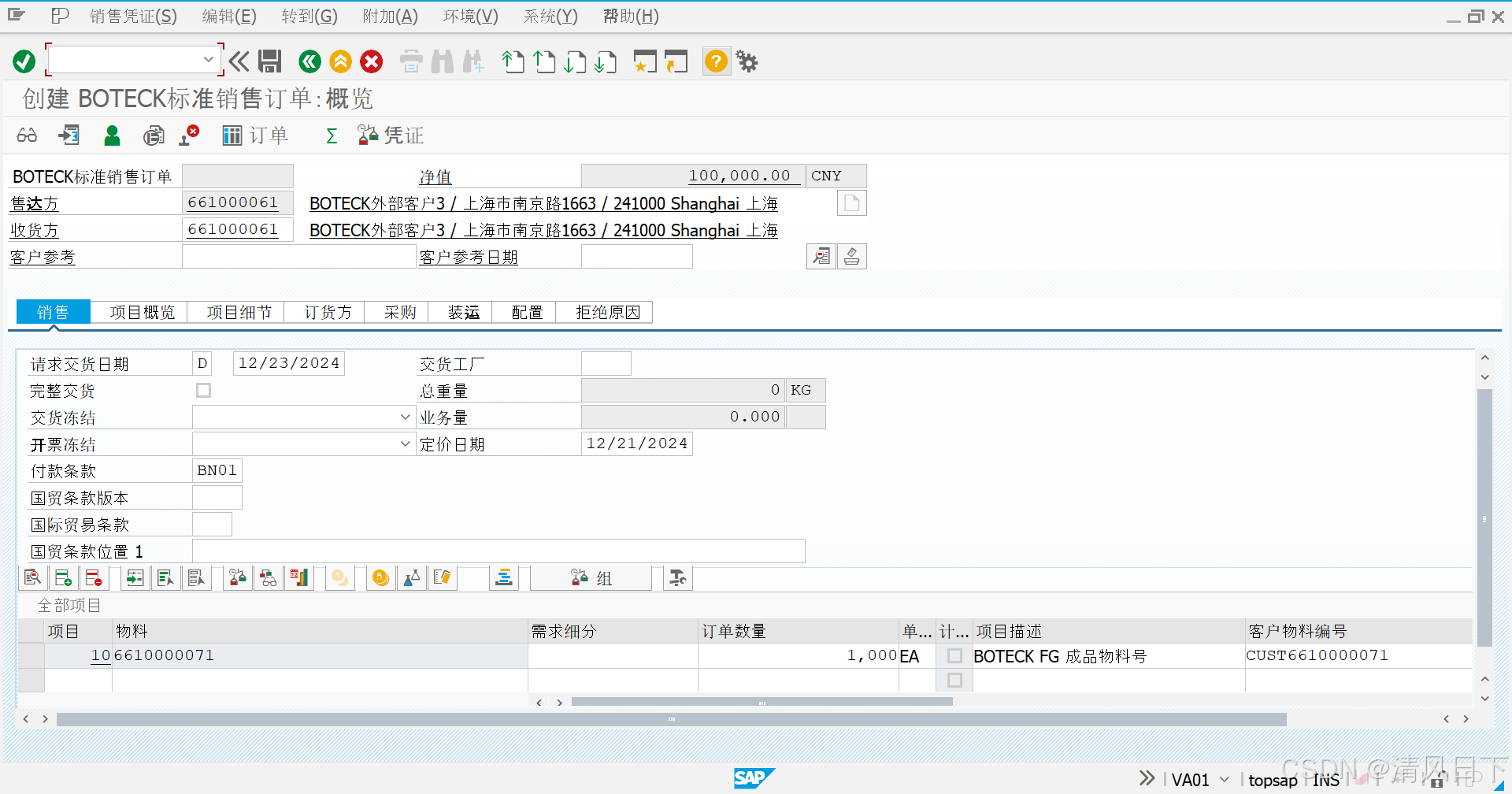
Task: Select material cell 6610000071
Action: click(320, 655)
